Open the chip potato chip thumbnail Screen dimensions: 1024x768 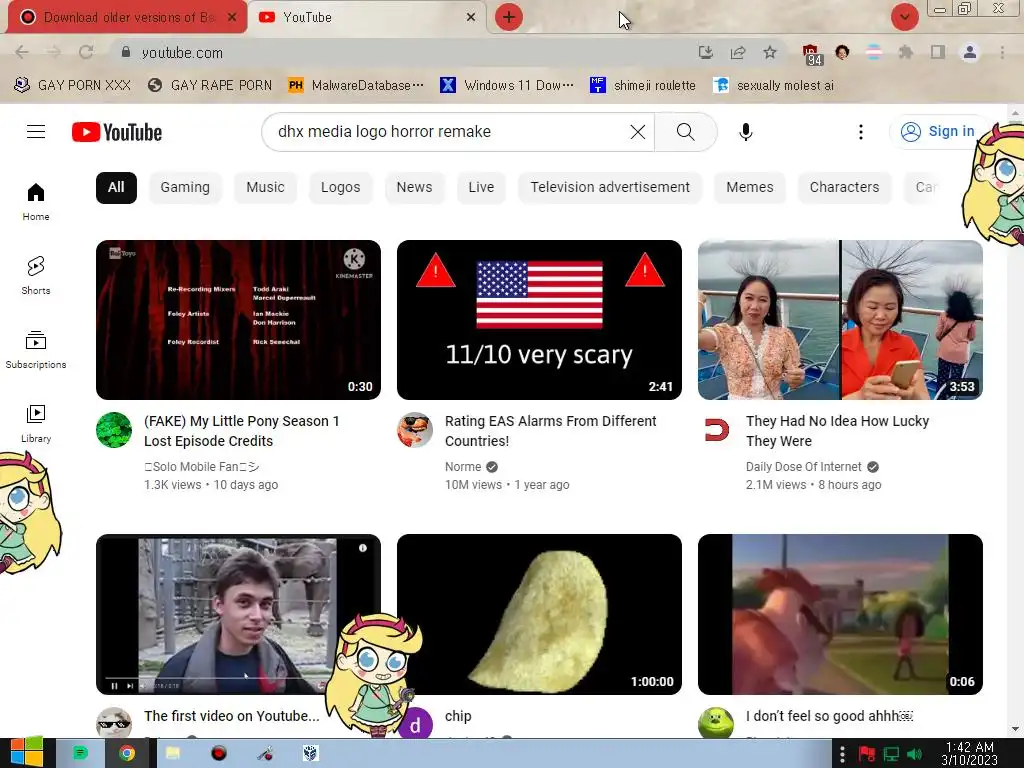coord(539,615)
